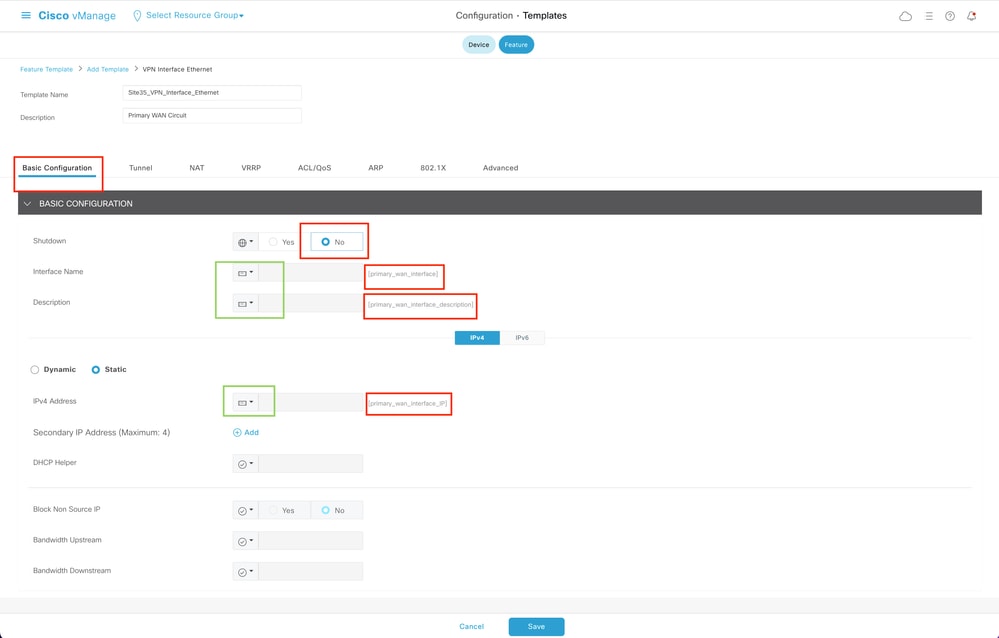The height and width of the screenshot is (638, 999).
Task: Switch to the IPv4 toggle
Action: (477, 338)
